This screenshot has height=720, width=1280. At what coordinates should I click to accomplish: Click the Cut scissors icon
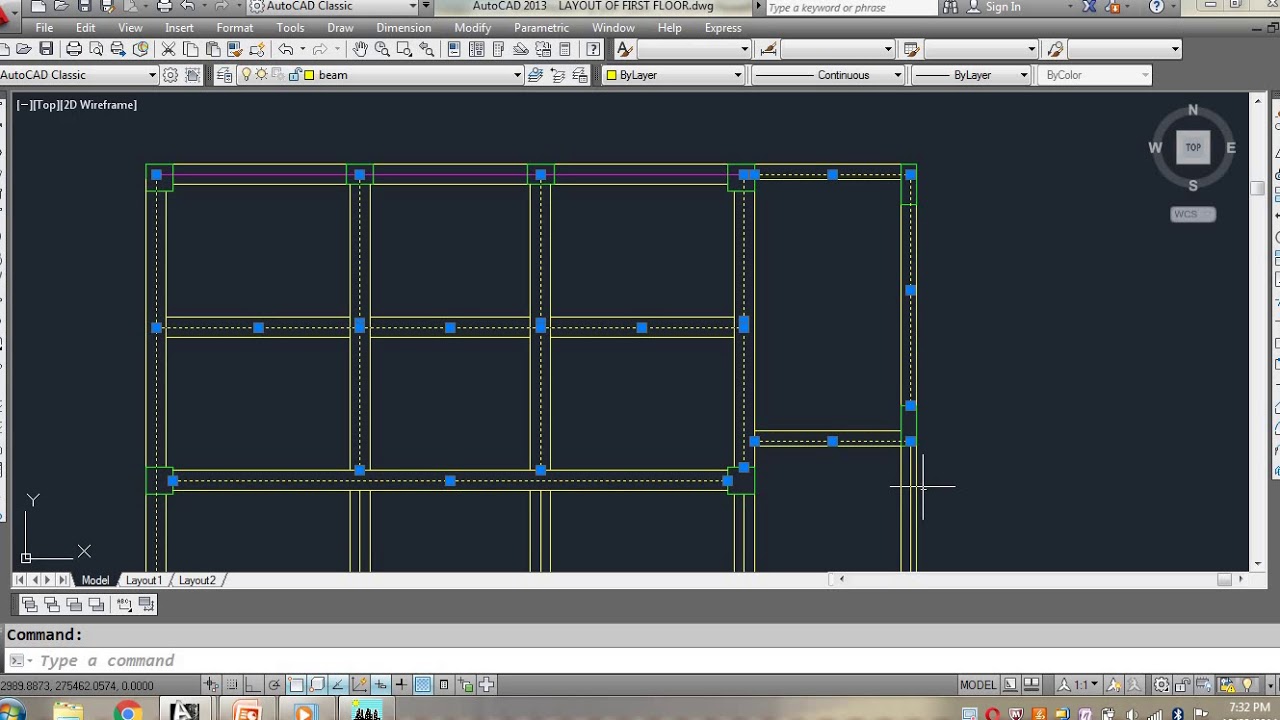click(168, 48)
